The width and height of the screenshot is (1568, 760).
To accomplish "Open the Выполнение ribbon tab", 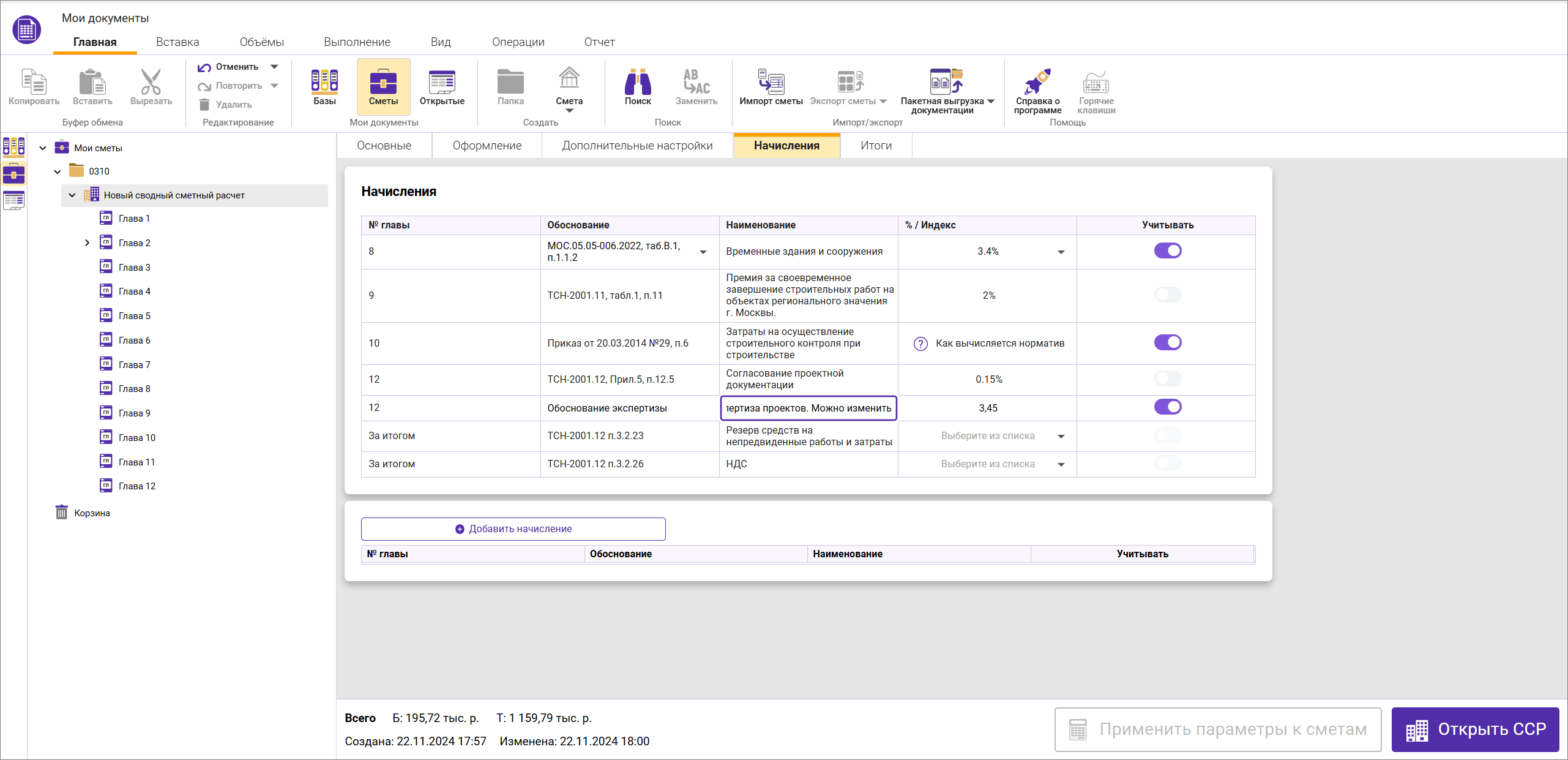I will tap(357, 42).
